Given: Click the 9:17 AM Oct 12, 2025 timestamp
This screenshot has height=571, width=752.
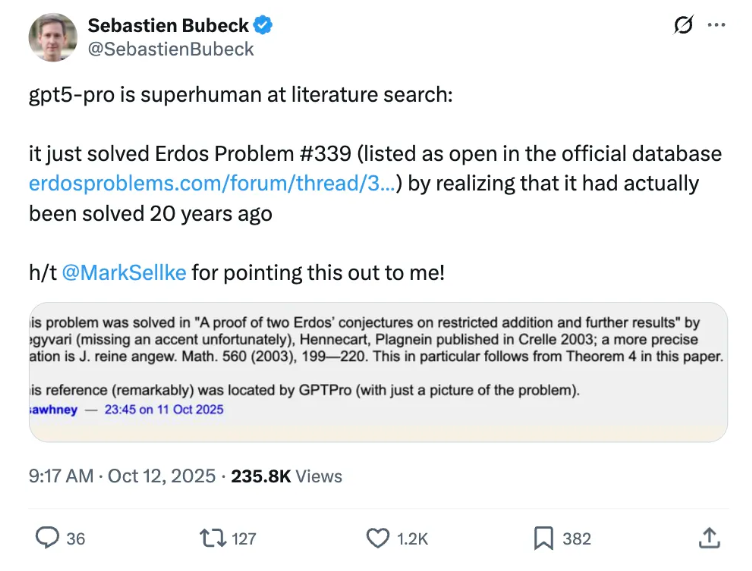Looking at the screenshot, I should 122,476.
